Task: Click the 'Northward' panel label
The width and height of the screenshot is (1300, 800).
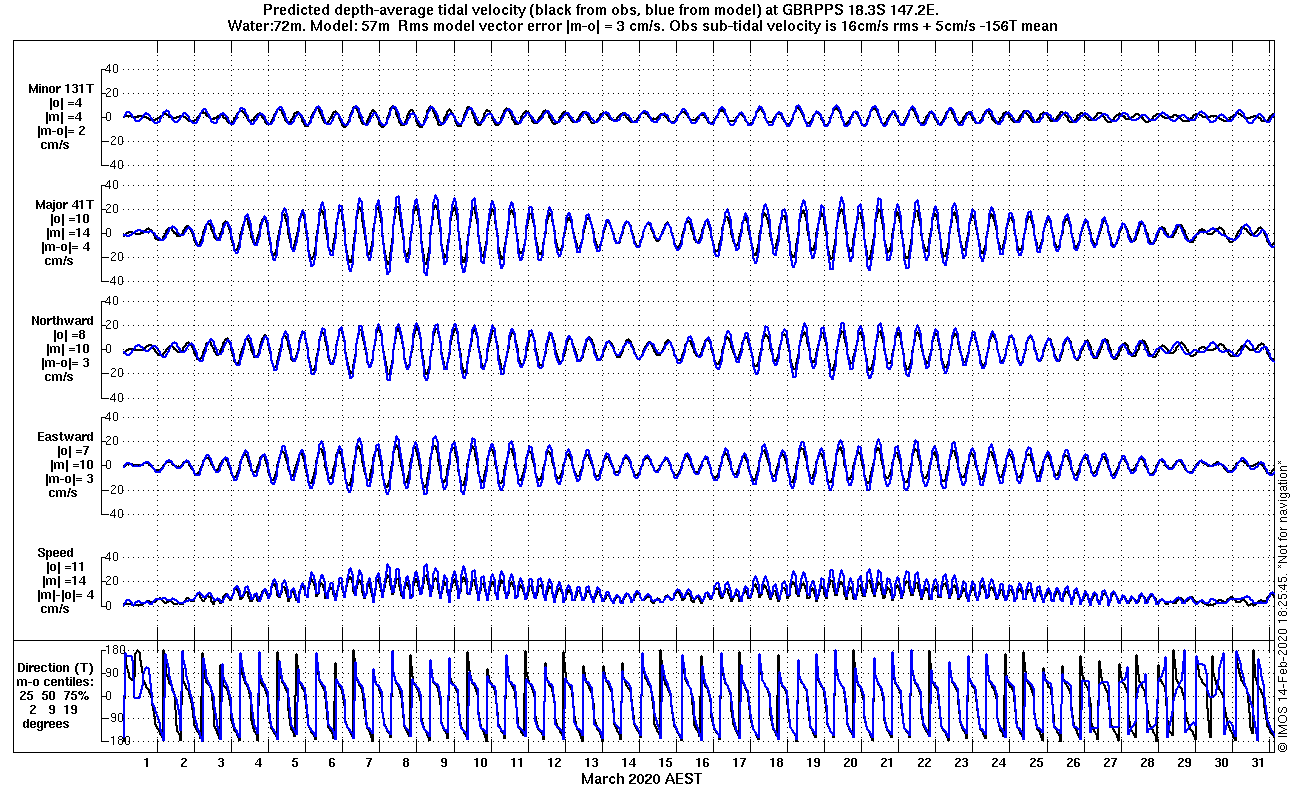Action: 63,321
